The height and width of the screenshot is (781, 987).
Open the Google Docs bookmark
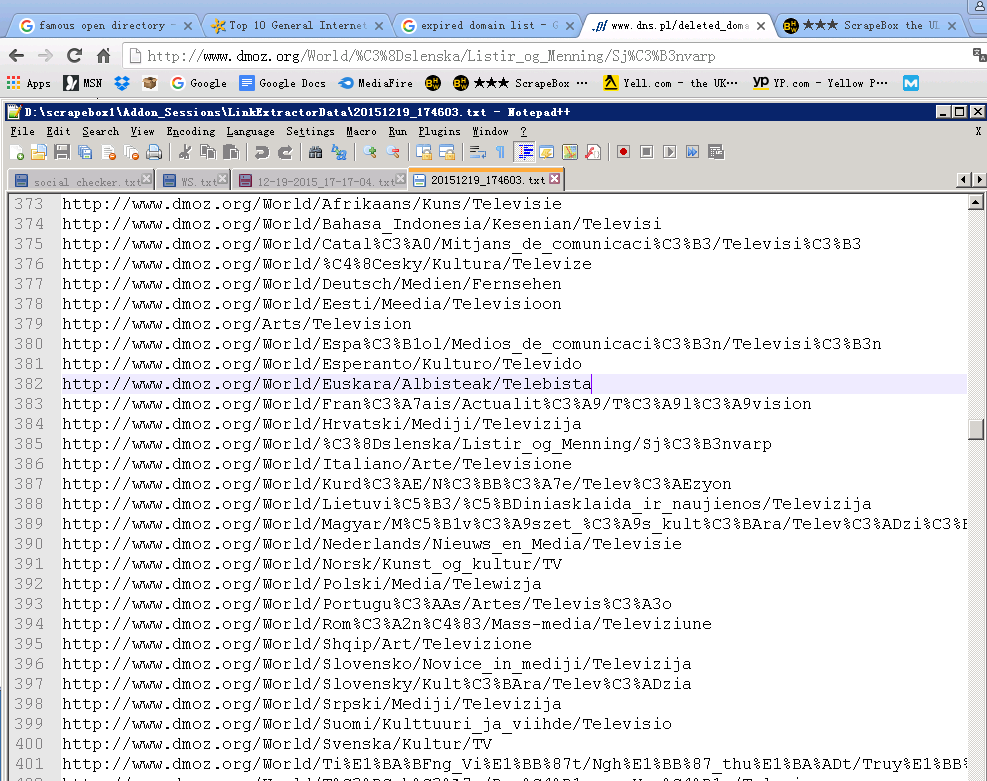[283, 83]
